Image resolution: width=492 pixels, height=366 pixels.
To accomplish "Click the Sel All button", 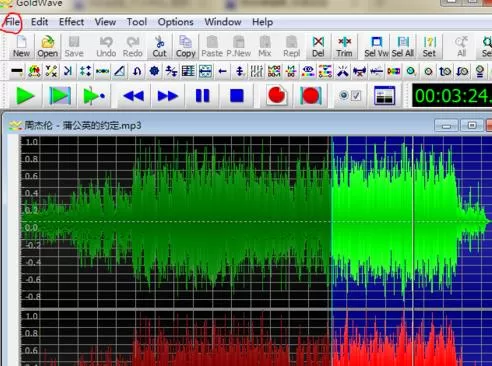I will [403, 46].
